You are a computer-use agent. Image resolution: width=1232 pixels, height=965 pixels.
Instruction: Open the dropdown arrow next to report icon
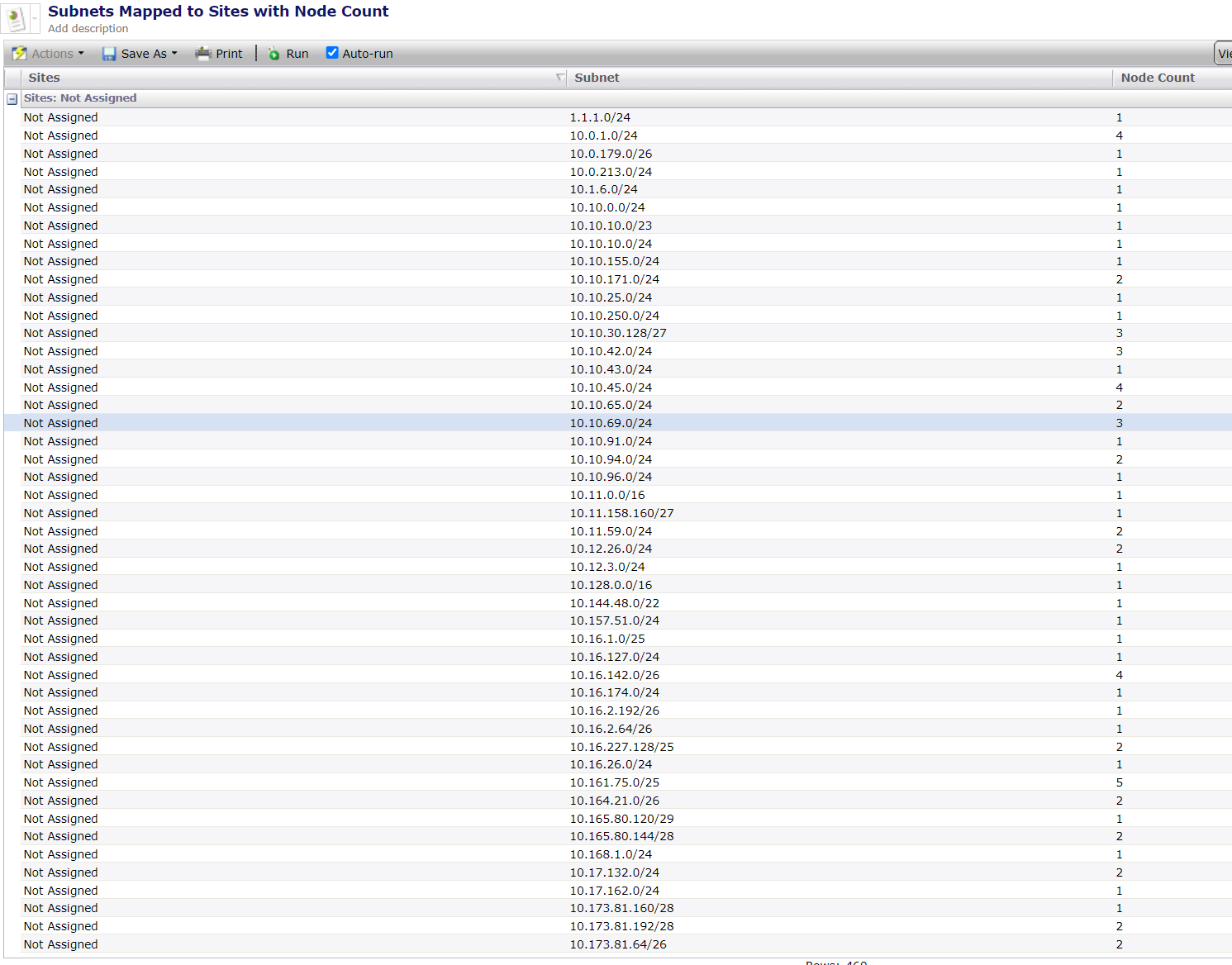click(x=35, y=19)
